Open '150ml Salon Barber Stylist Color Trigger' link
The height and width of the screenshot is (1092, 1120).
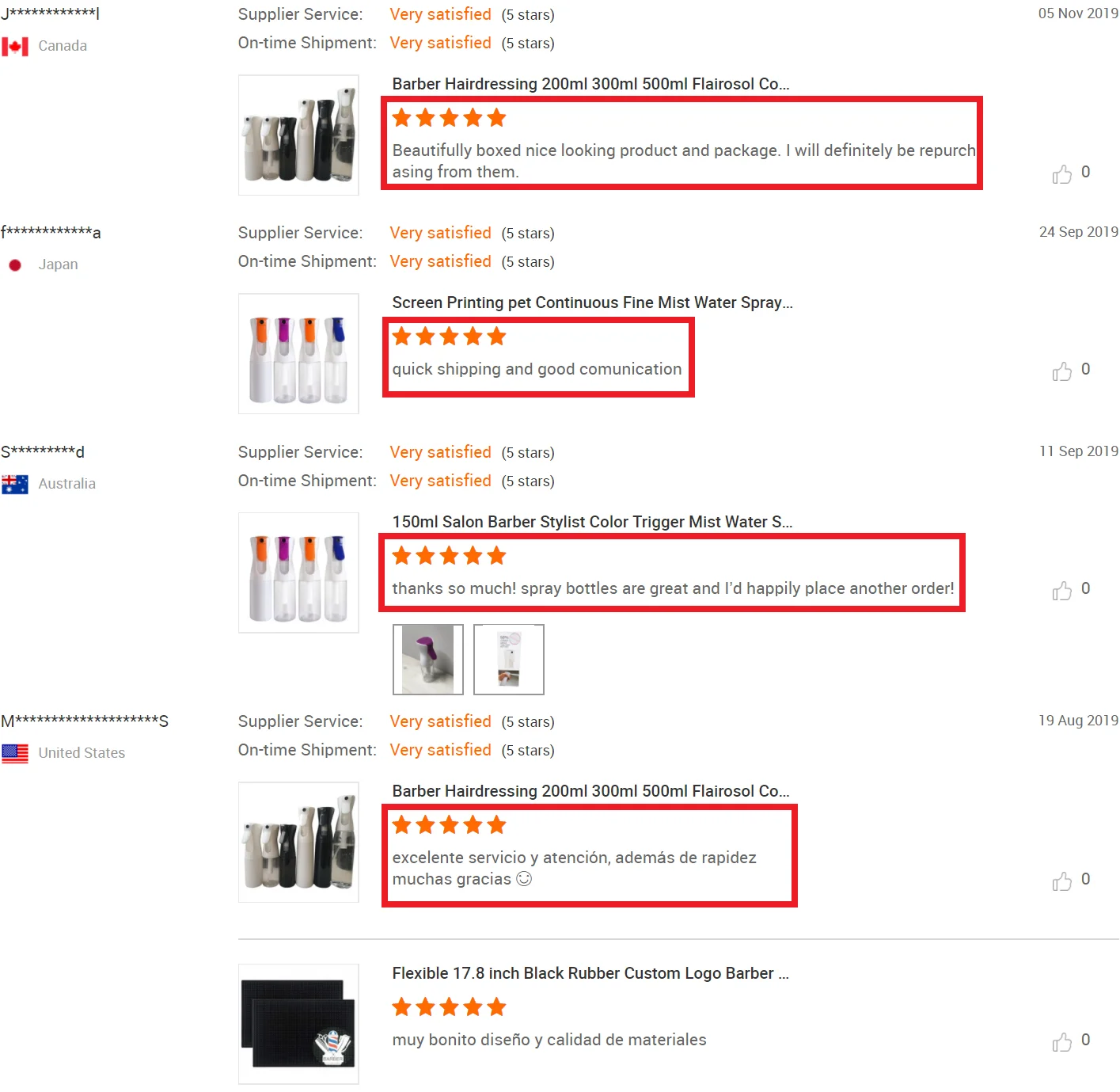tap(592, 522)
